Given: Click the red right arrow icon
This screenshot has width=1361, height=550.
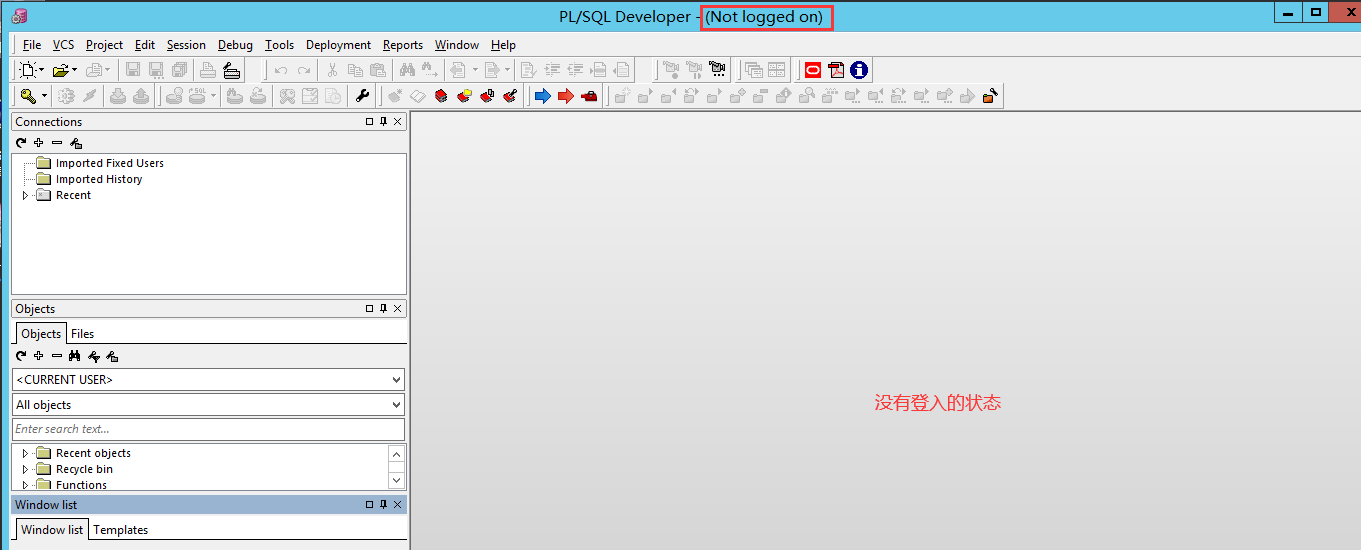Looking at the screenshot, I should pyautogui.click(x=565, y=96).
